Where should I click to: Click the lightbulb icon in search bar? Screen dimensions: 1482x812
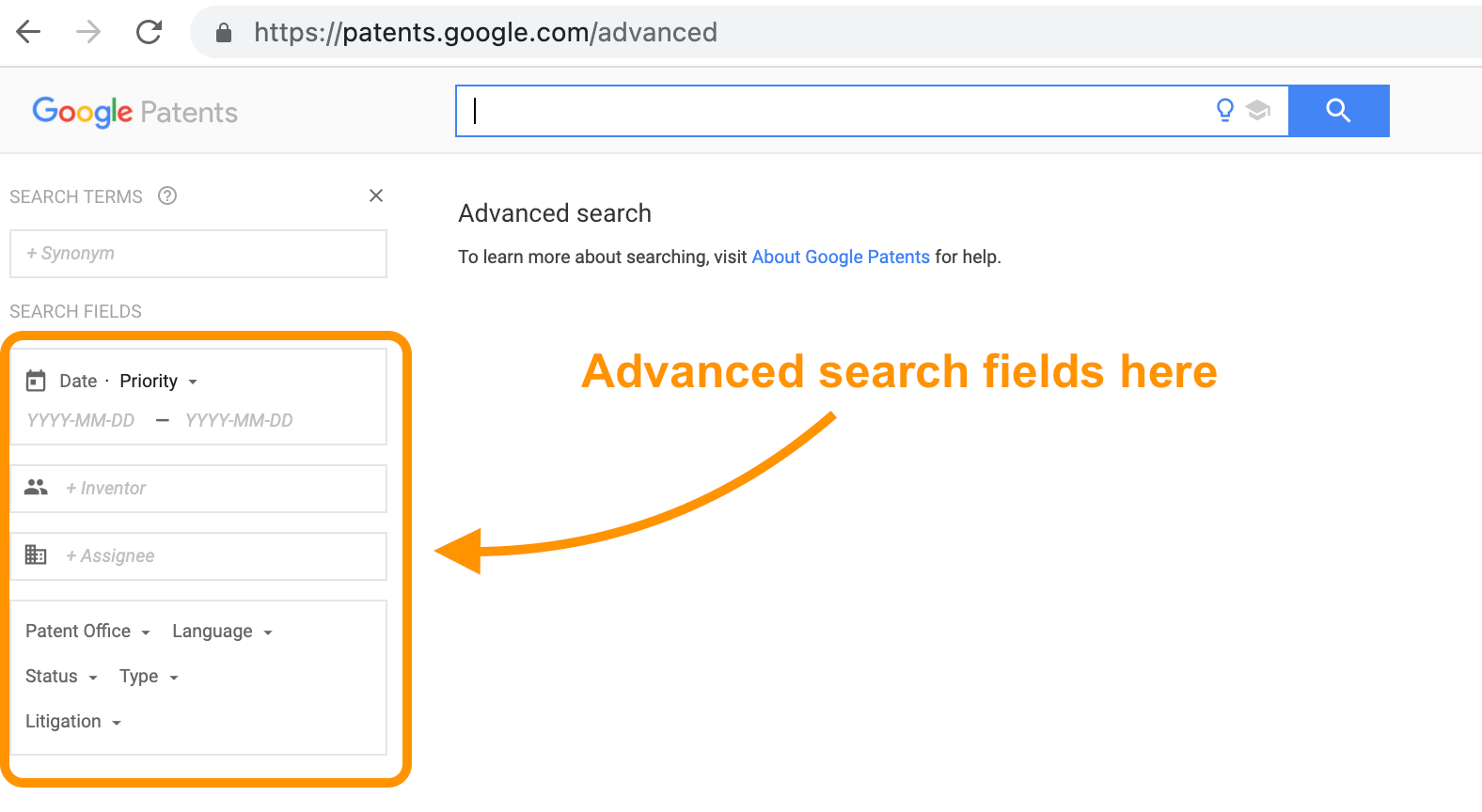[x=1224, y=111]
